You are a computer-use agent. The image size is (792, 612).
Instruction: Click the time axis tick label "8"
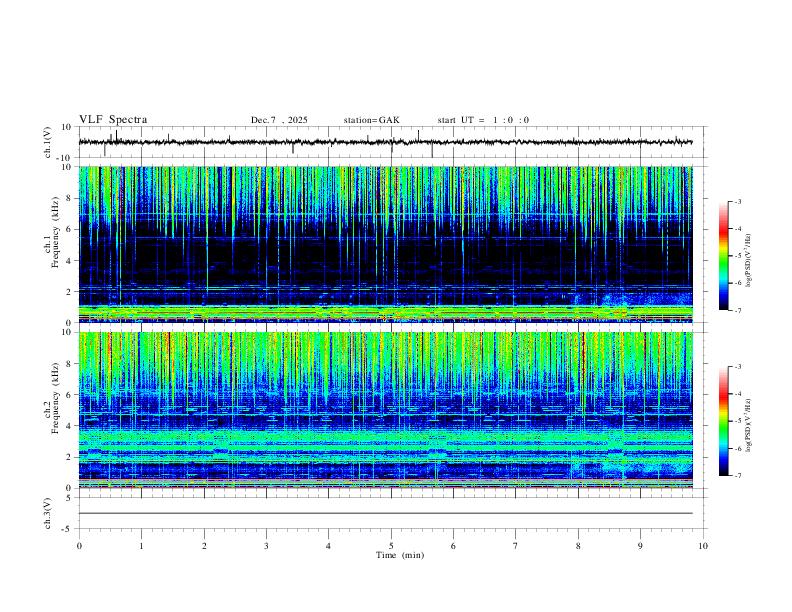click(578, 546)
